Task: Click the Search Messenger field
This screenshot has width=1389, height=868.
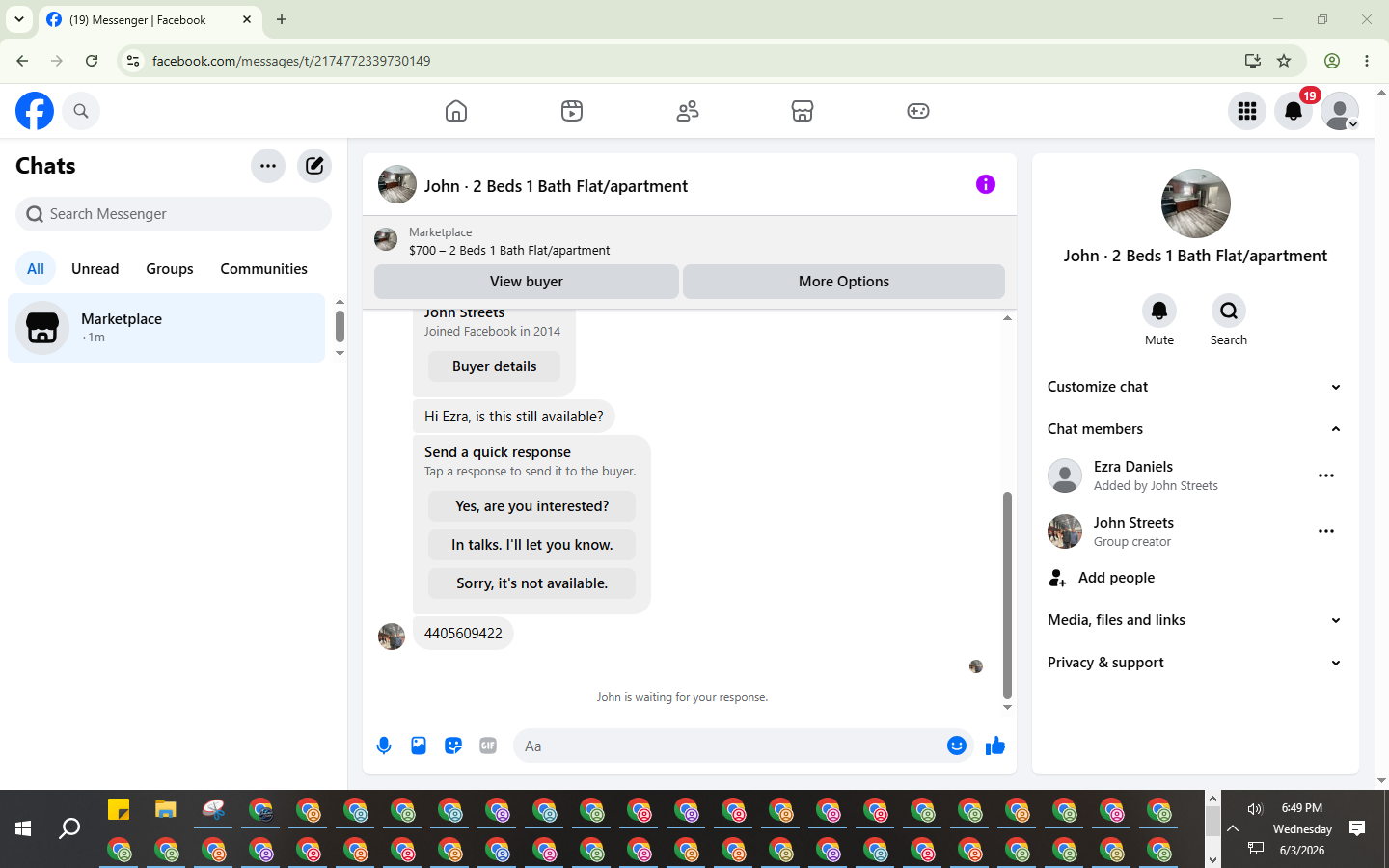Action: (x=174, y=214)
